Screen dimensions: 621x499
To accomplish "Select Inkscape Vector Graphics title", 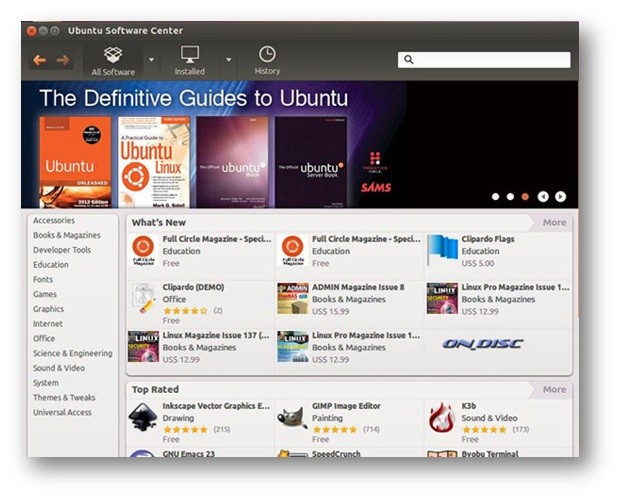I will click(216, 406).
